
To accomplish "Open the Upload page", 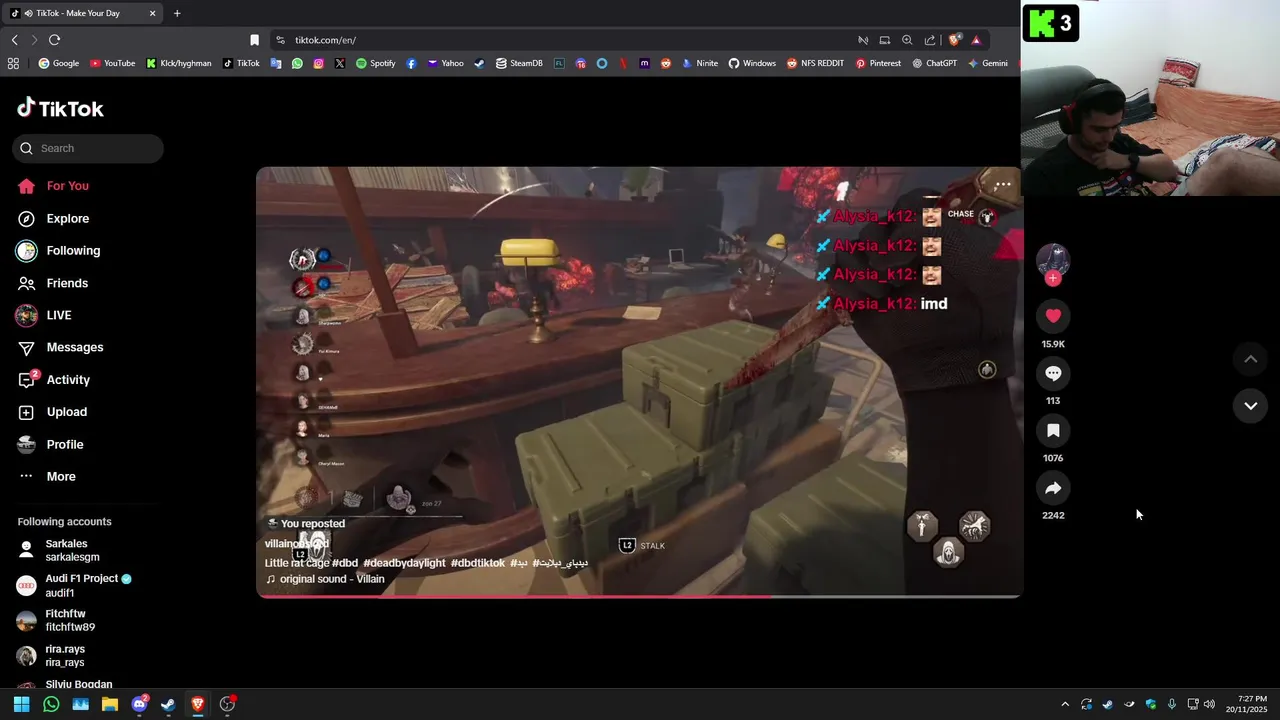I will coord(52,412).
